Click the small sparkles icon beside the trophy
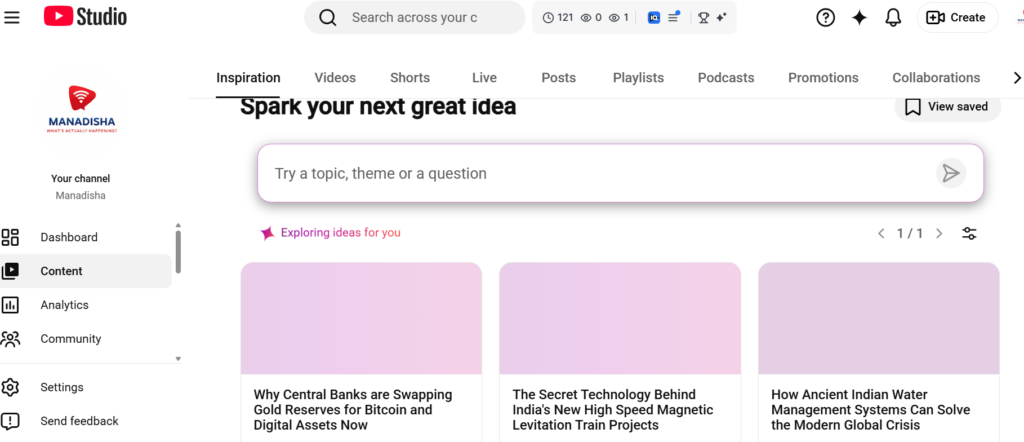The image size is (1024, 442). coord(721,18)
